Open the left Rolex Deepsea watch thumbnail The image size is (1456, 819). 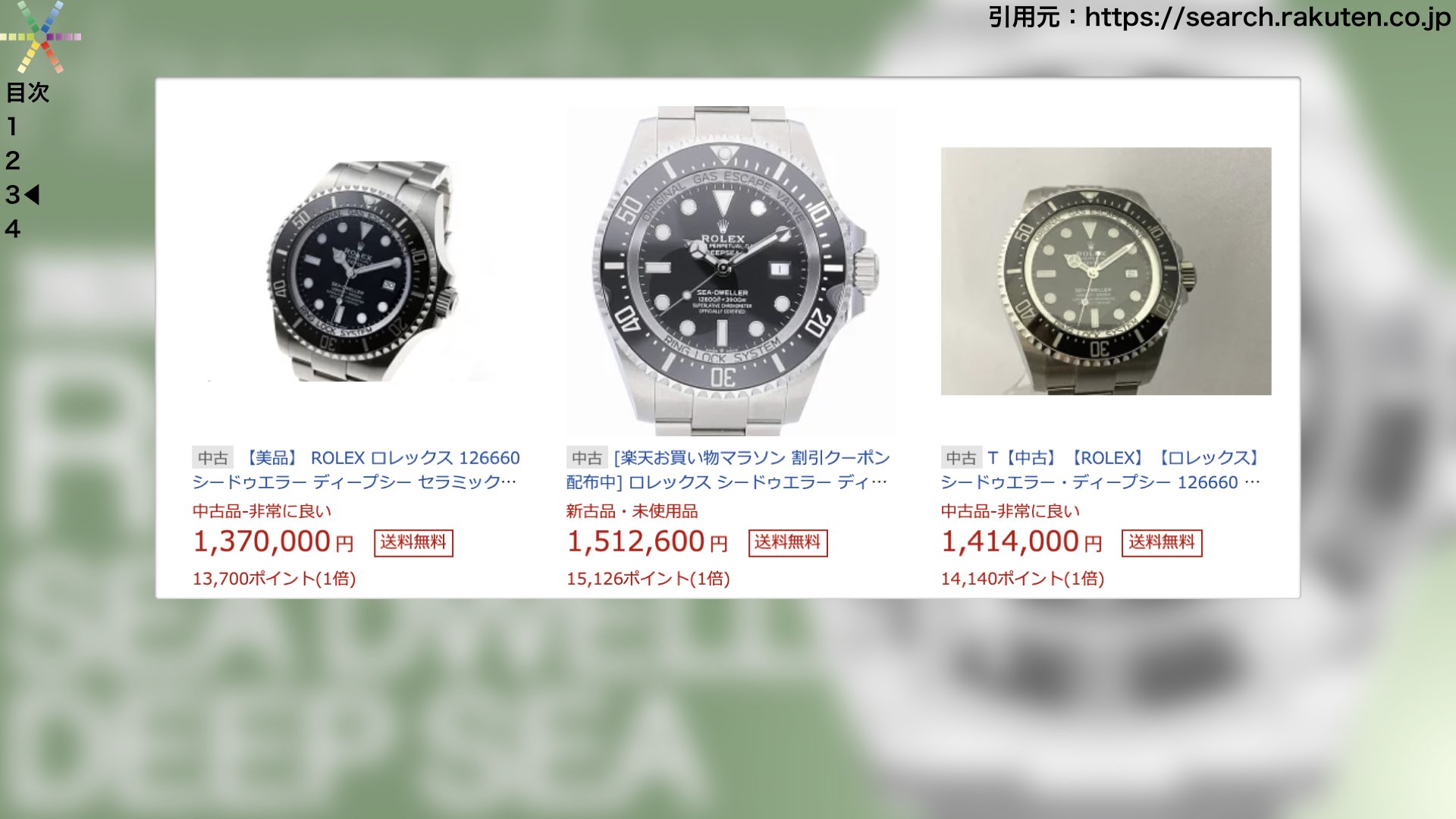(362, 271)
